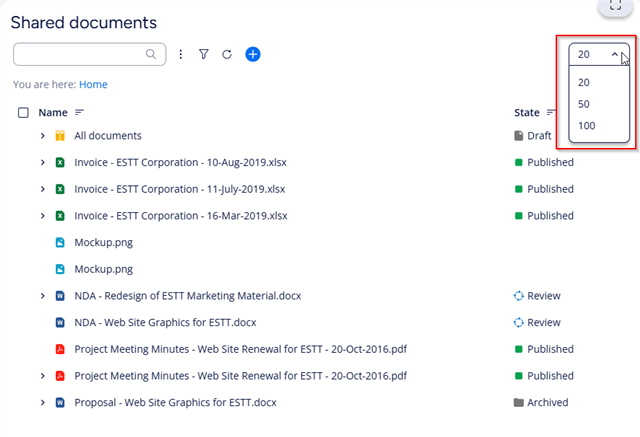Sort by Name column sort icon
The width and height of the screenshot is (640, 437).
[x=80, y=112]
